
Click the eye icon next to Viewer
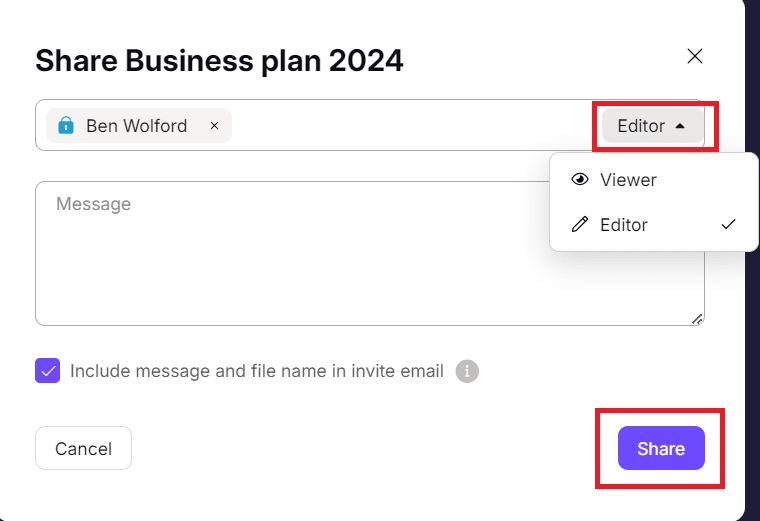(580, 179)
